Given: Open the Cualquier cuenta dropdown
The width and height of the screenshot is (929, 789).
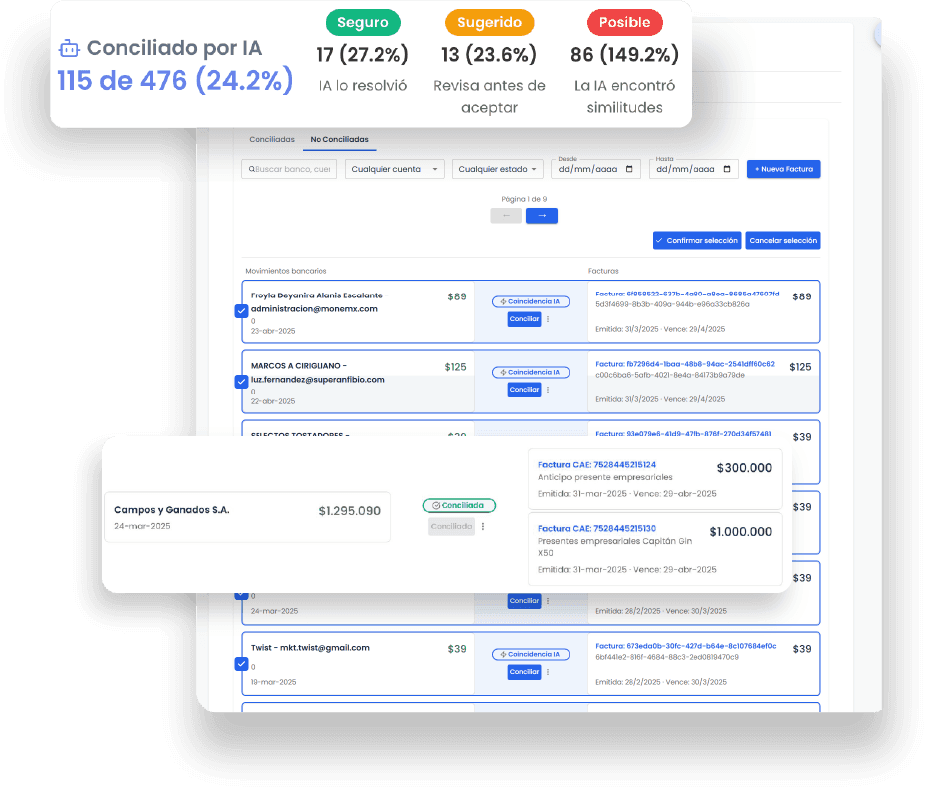Looking at the screenshot, I should (x=395, y=169).
